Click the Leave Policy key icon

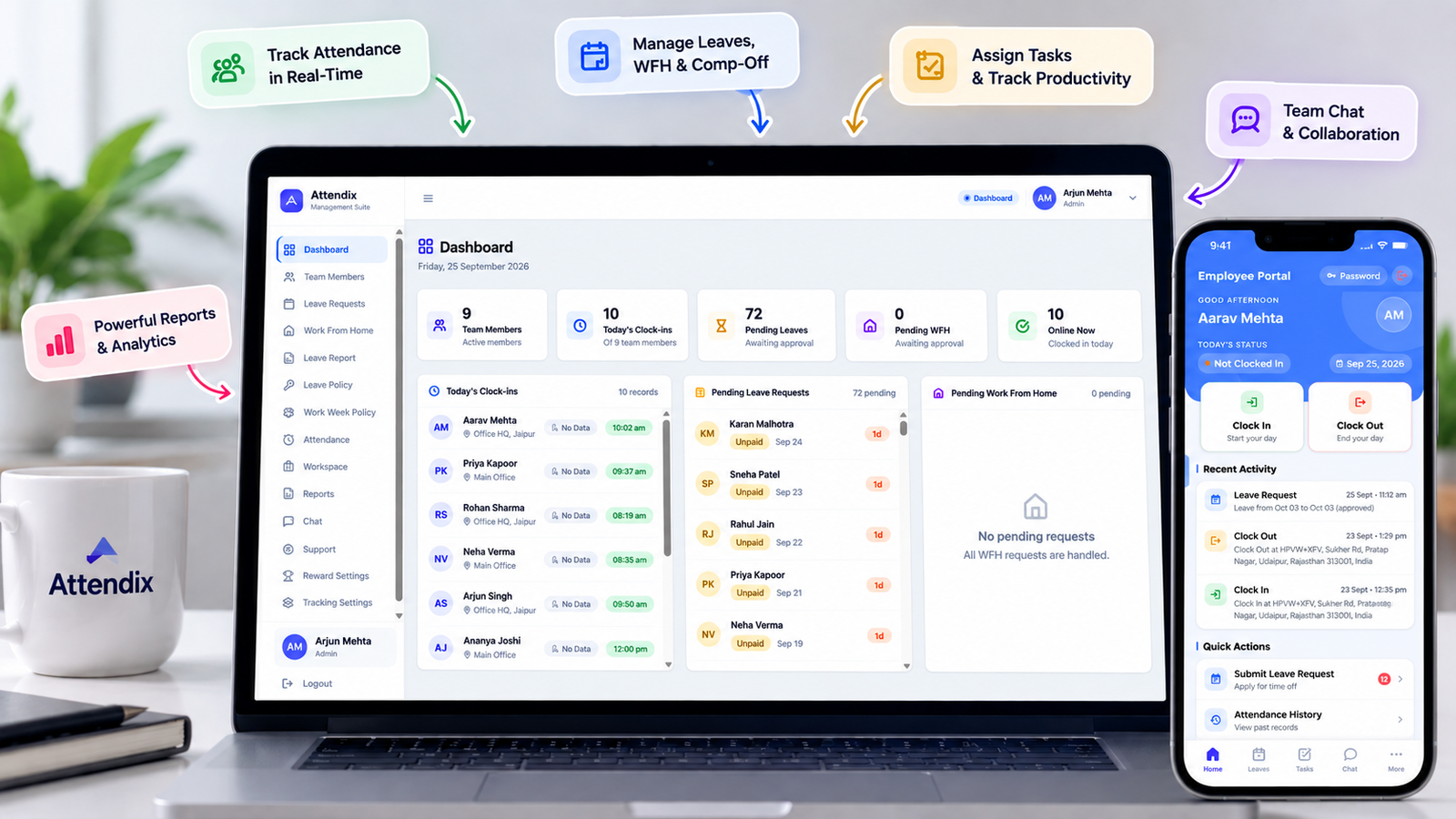click(288, 385)
